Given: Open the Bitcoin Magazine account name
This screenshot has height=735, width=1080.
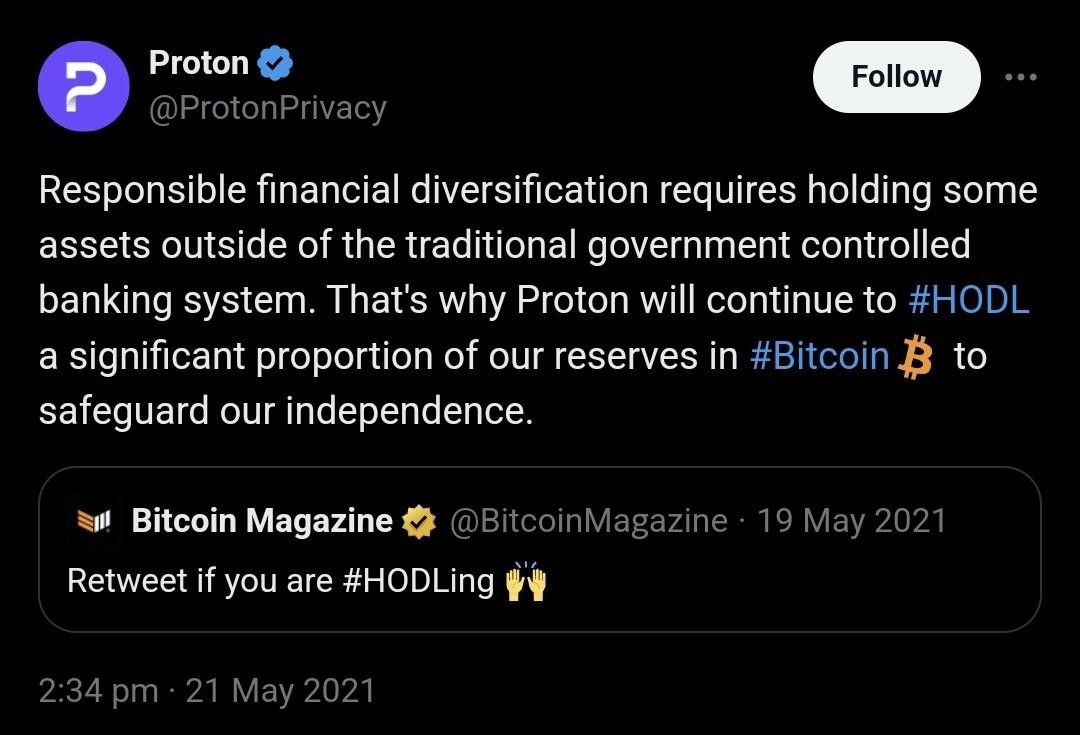Looking at the screenshot, I should [262, 521].
